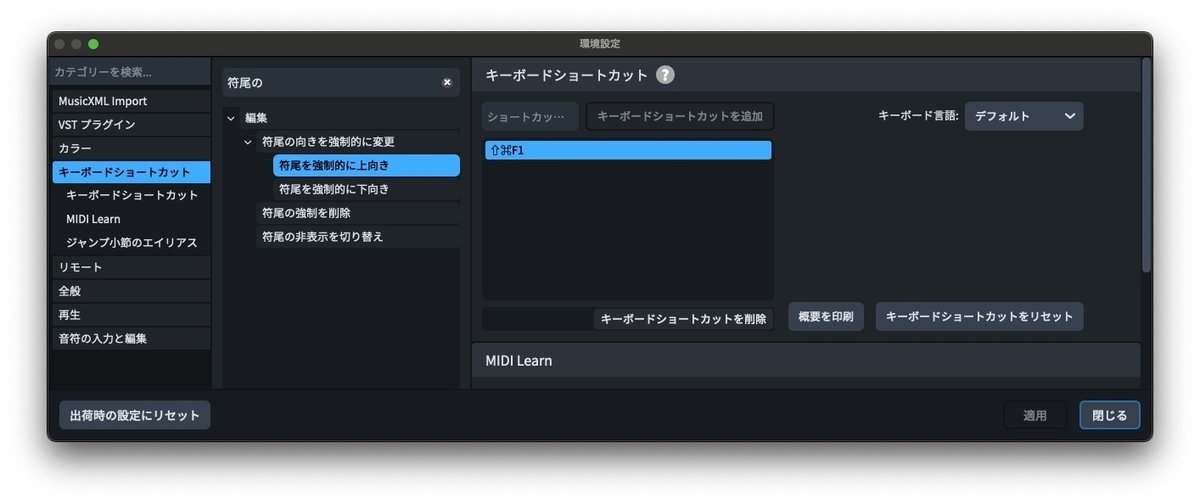Open the キーボード言語 dropdown
The width and height of the screenshot is (1200, 504).
[x=1024, y=116]
